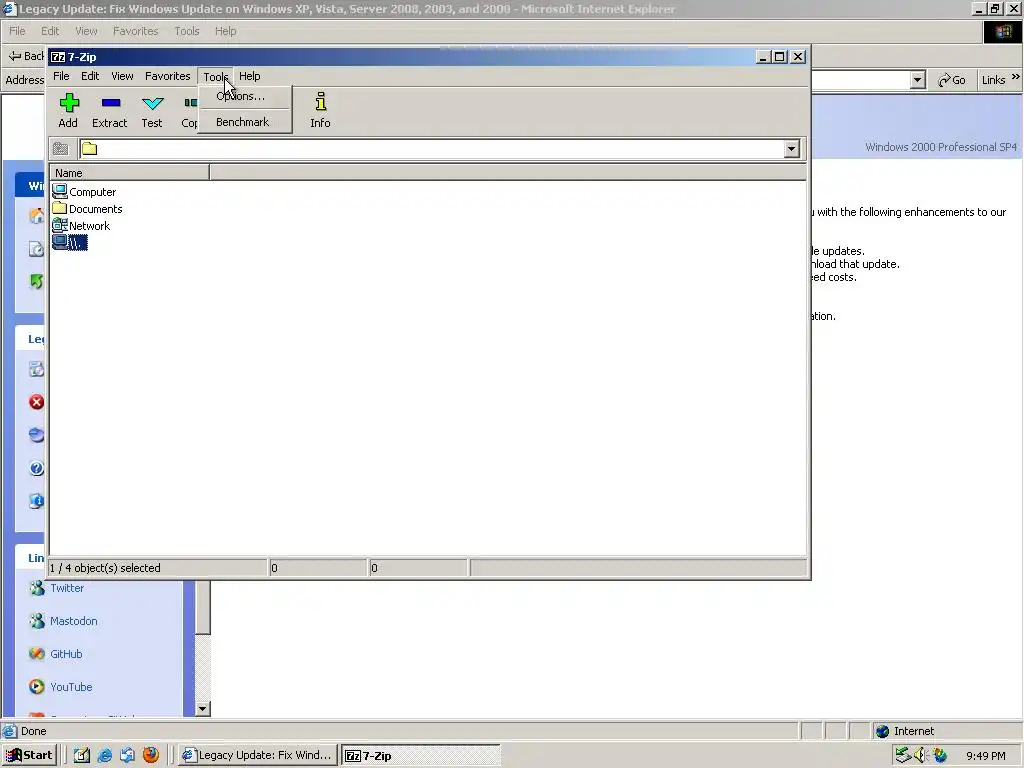
Task: Launch Internet Explorer from Quick Launch
Action: click(x=104, y=755)
